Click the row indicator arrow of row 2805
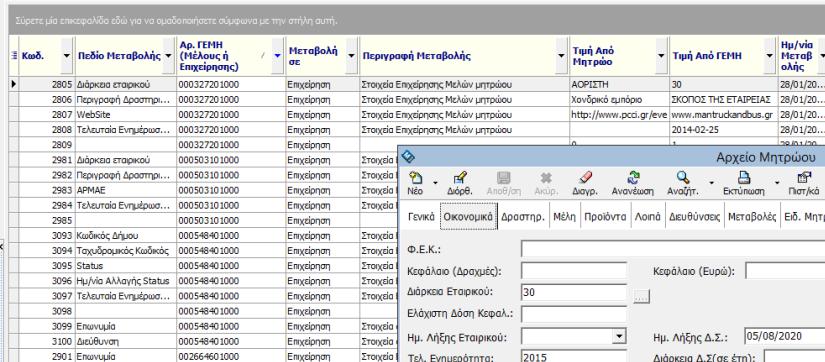Screen dimensions: 825x362 [x=14, y=84]
